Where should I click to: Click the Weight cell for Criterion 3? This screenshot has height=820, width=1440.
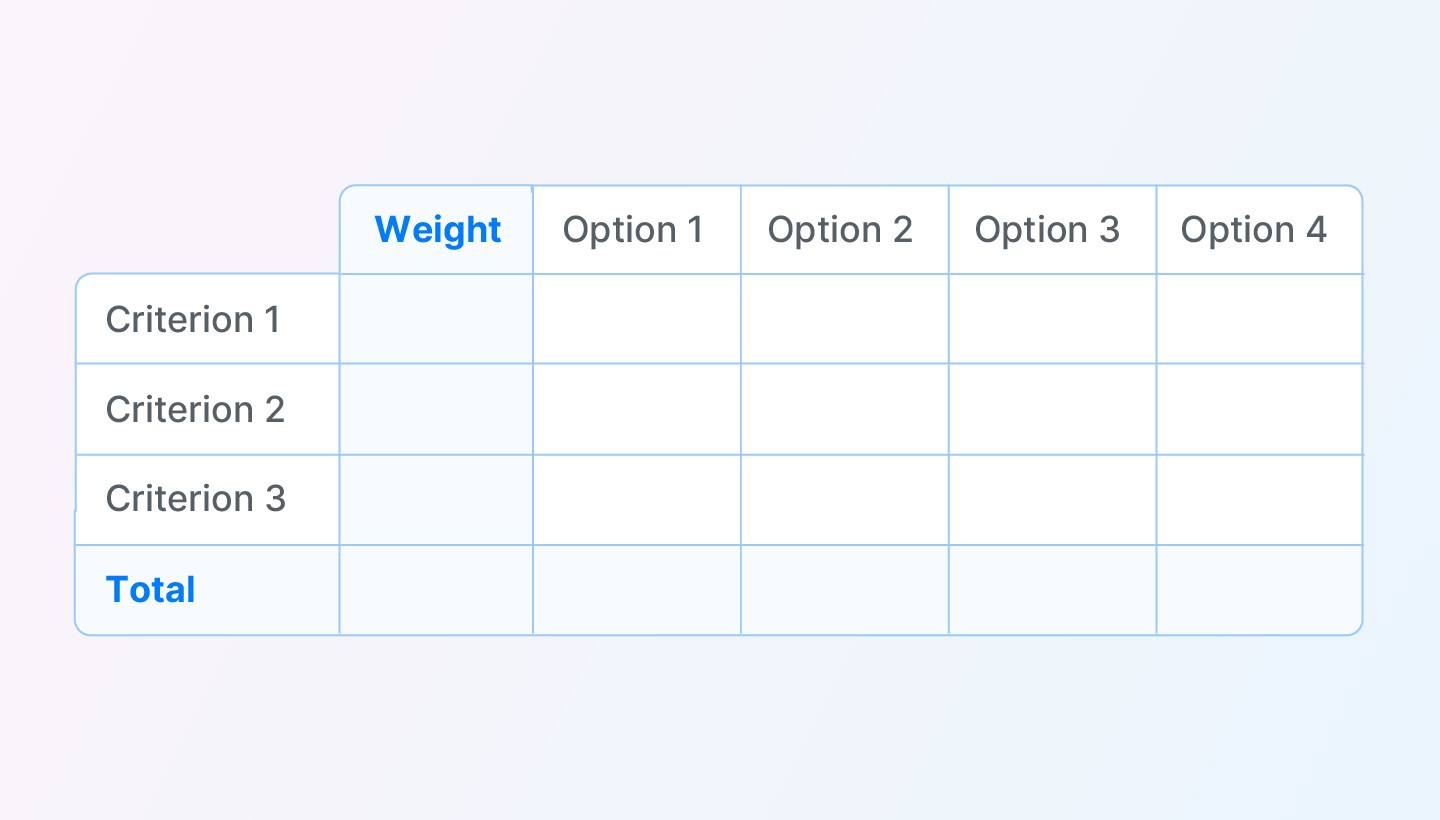[x=437, y=500]
